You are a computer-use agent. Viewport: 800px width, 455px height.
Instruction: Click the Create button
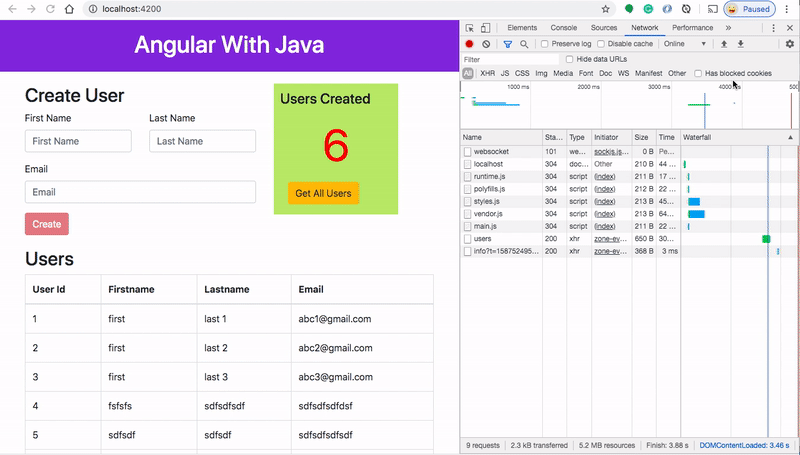(47, 224)
